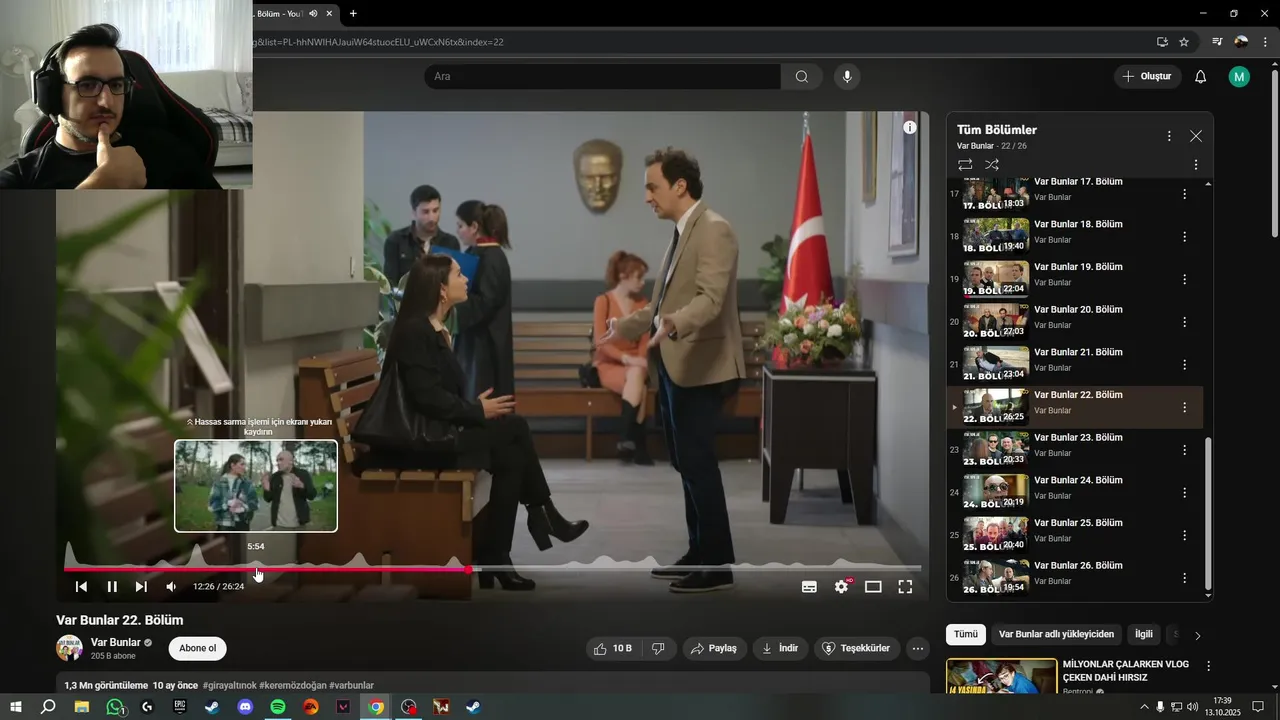Mute the video using the speaker icon
1280x720 pixels.
pyautogui.click(x=171, y=587)
